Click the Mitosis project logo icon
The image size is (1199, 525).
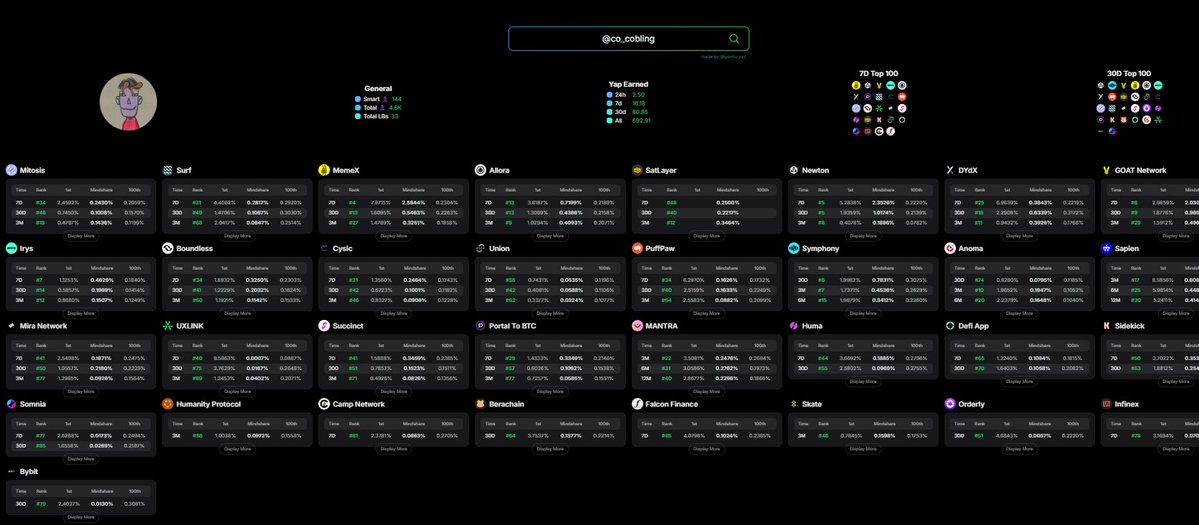coord(11,170)
